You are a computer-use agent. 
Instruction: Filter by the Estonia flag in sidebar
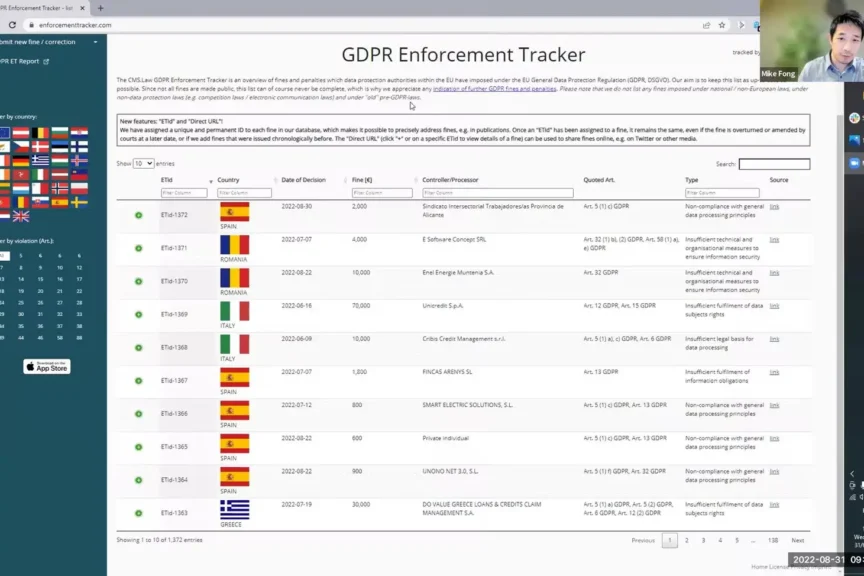coord(60,147)
